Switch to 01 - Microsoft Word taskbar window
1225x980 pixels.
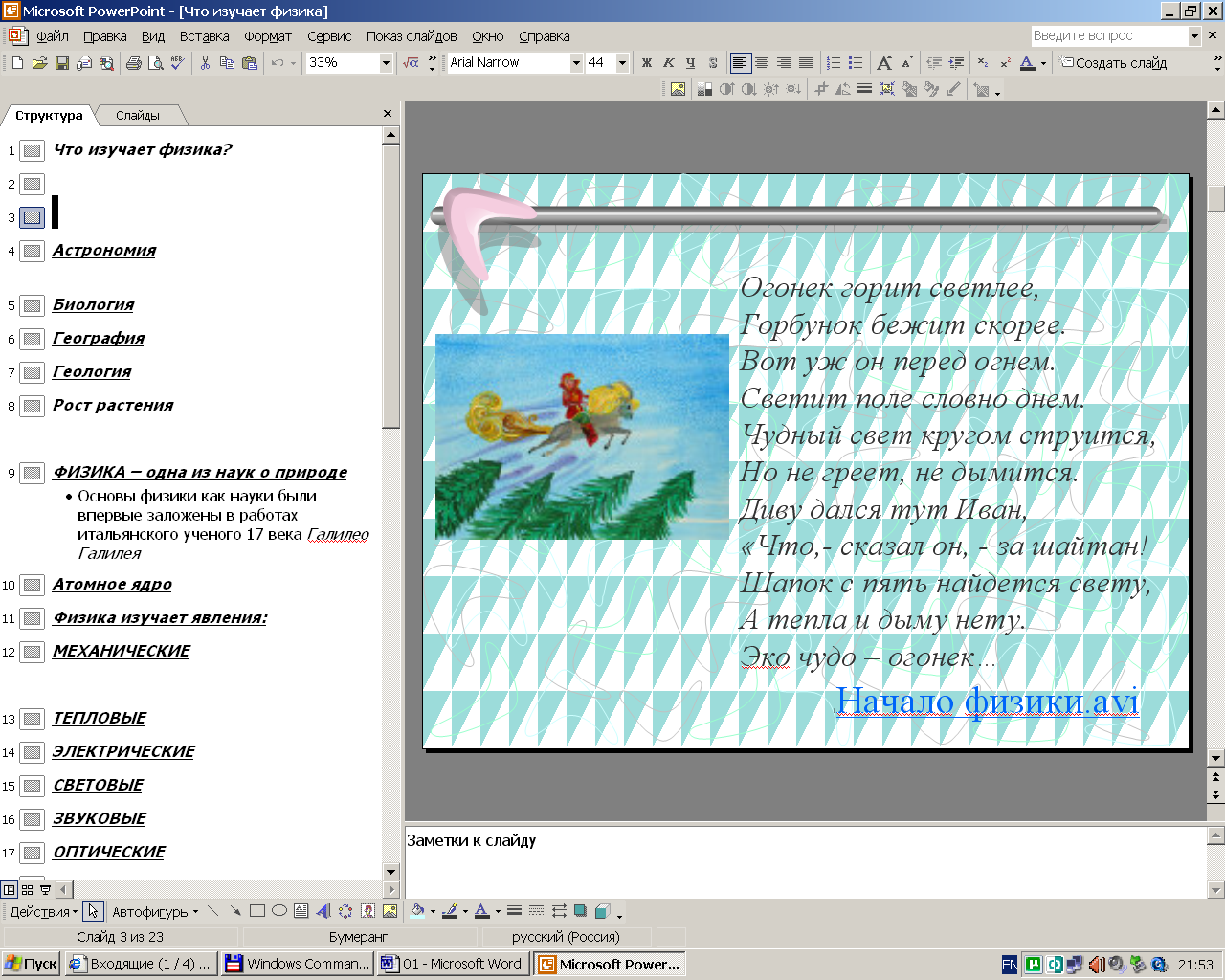click(455, 964)
